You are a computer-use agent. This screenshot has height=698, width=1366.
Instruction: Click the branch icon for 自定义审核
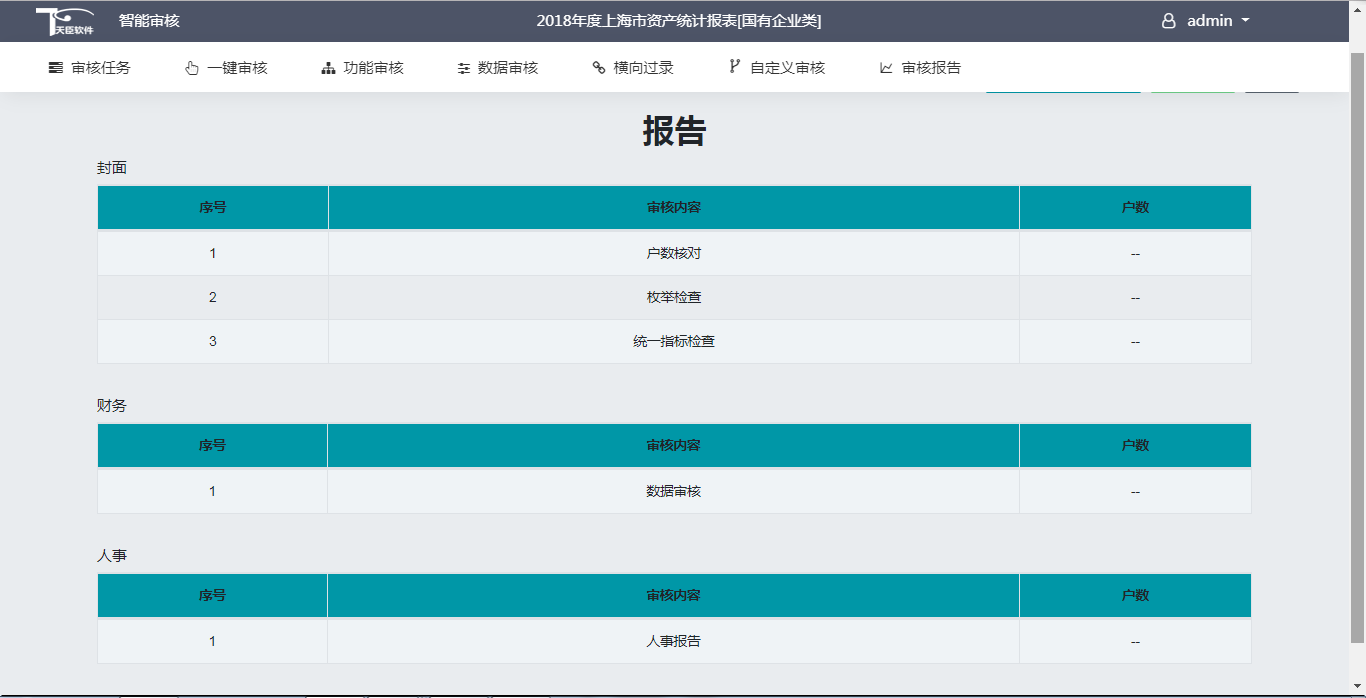click(735, 67)
